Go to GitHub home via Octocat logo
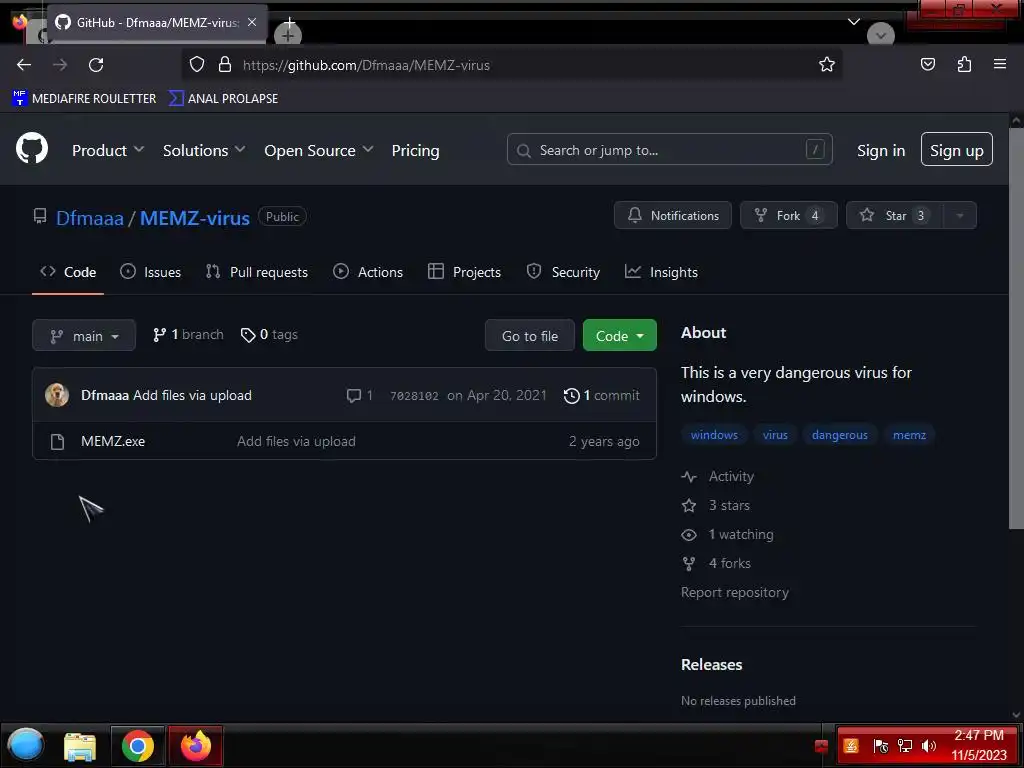The height and width of the screenshot is (768, 1024). pos(32,148)
